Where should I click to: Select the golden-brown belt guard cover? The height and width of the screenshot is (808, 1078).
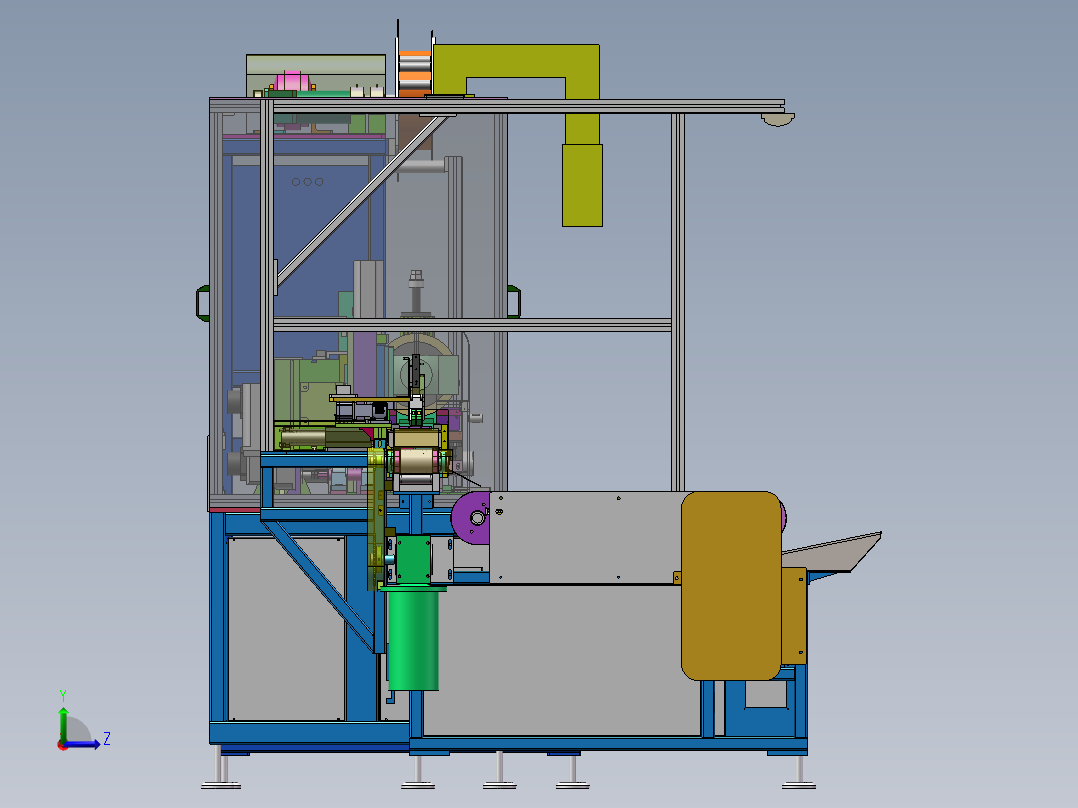[x=732, y=586]
